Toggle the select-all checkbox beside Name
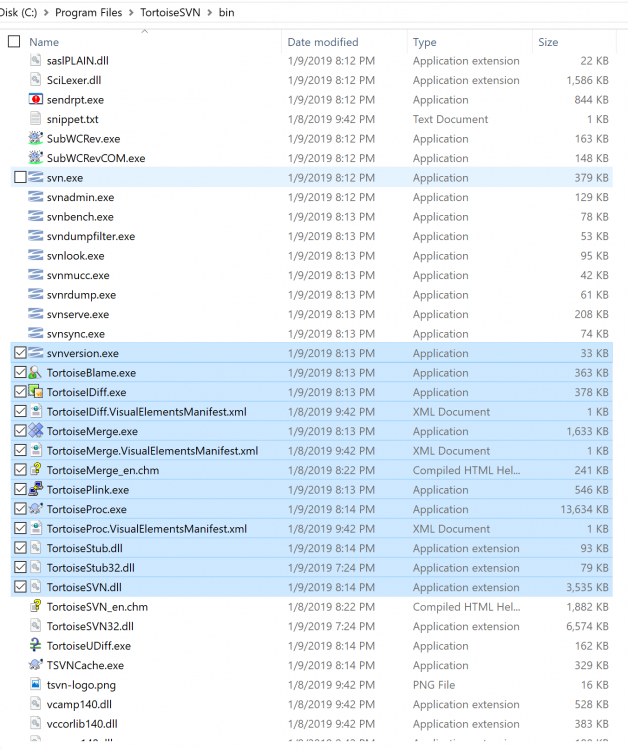628x750 pixels. [x=14, y=42]
